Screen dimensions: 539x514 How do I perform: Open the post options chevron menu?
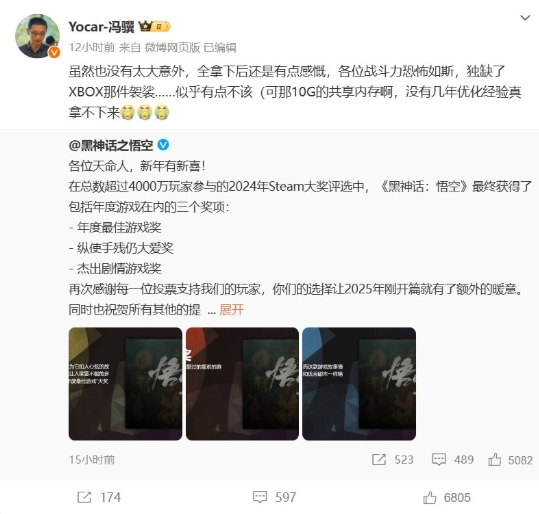point(525,18)
